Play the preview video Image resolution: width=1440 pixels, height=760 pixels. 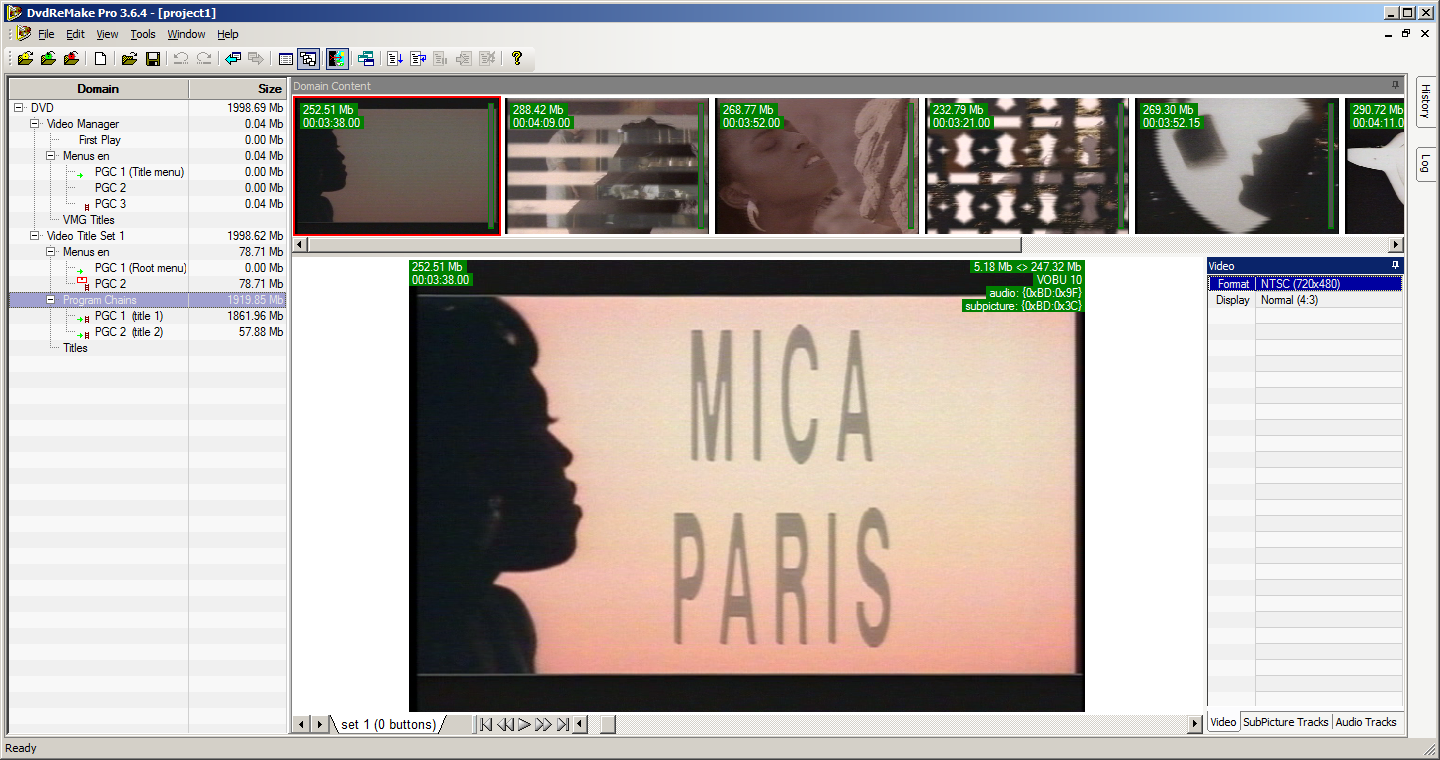point(524,724)
